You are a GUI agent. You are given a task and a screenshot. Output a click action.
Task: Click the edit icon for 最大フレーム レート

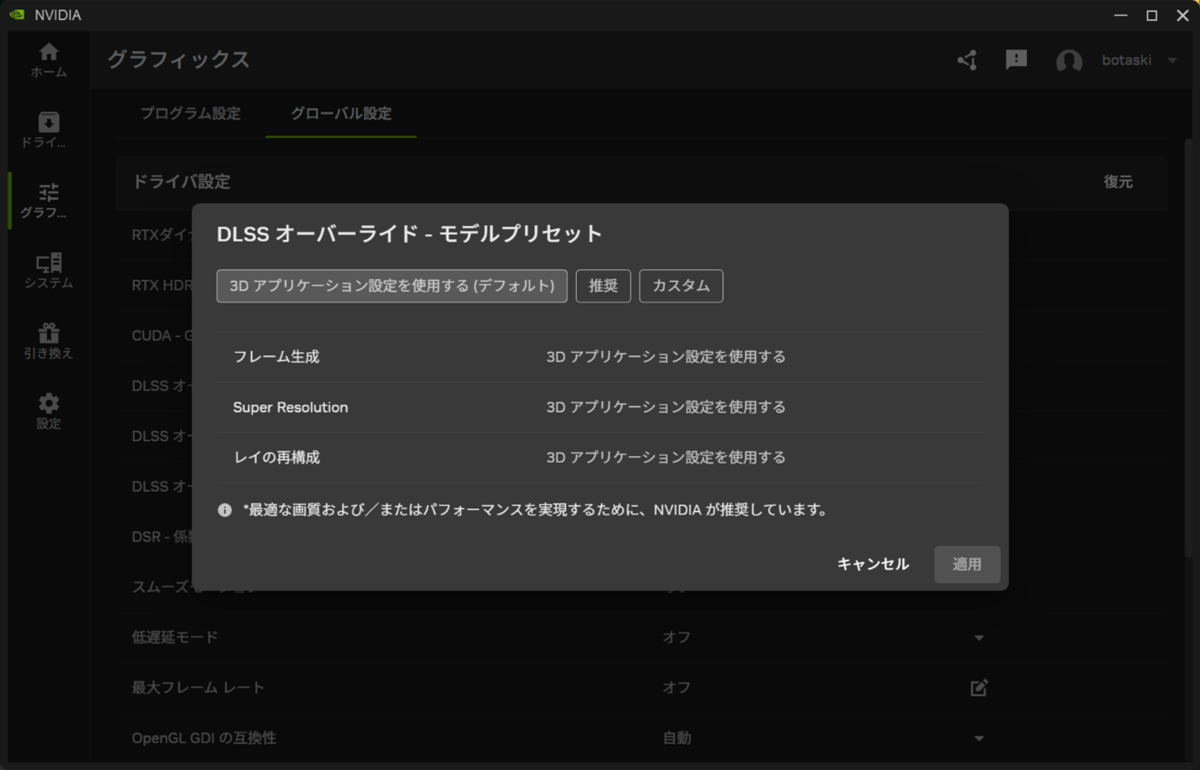[978, 688]
